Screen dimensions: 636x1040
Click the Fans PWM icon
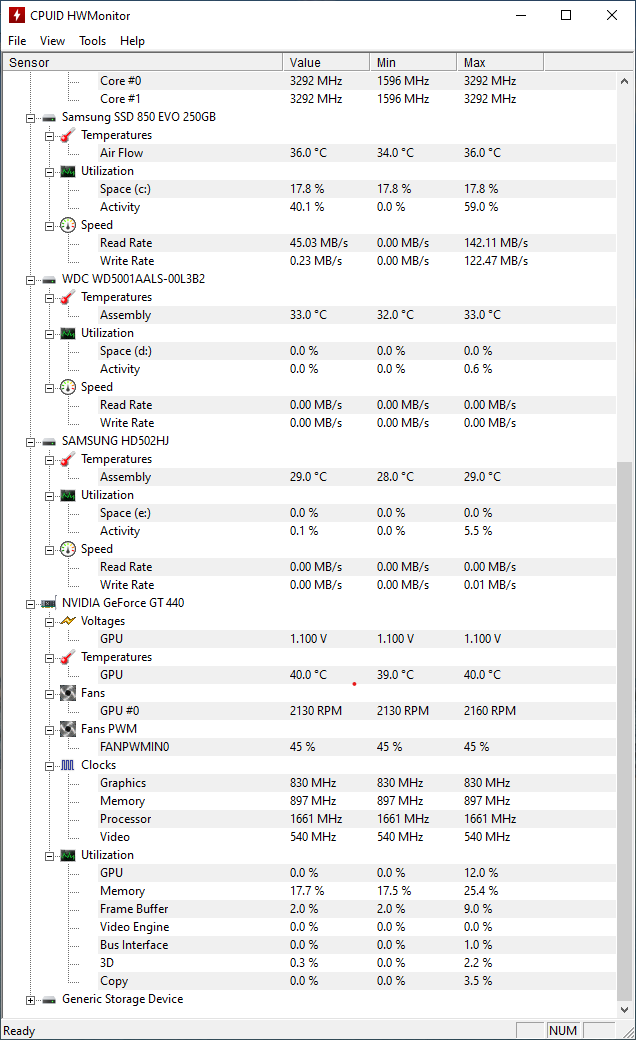(66, 729)
